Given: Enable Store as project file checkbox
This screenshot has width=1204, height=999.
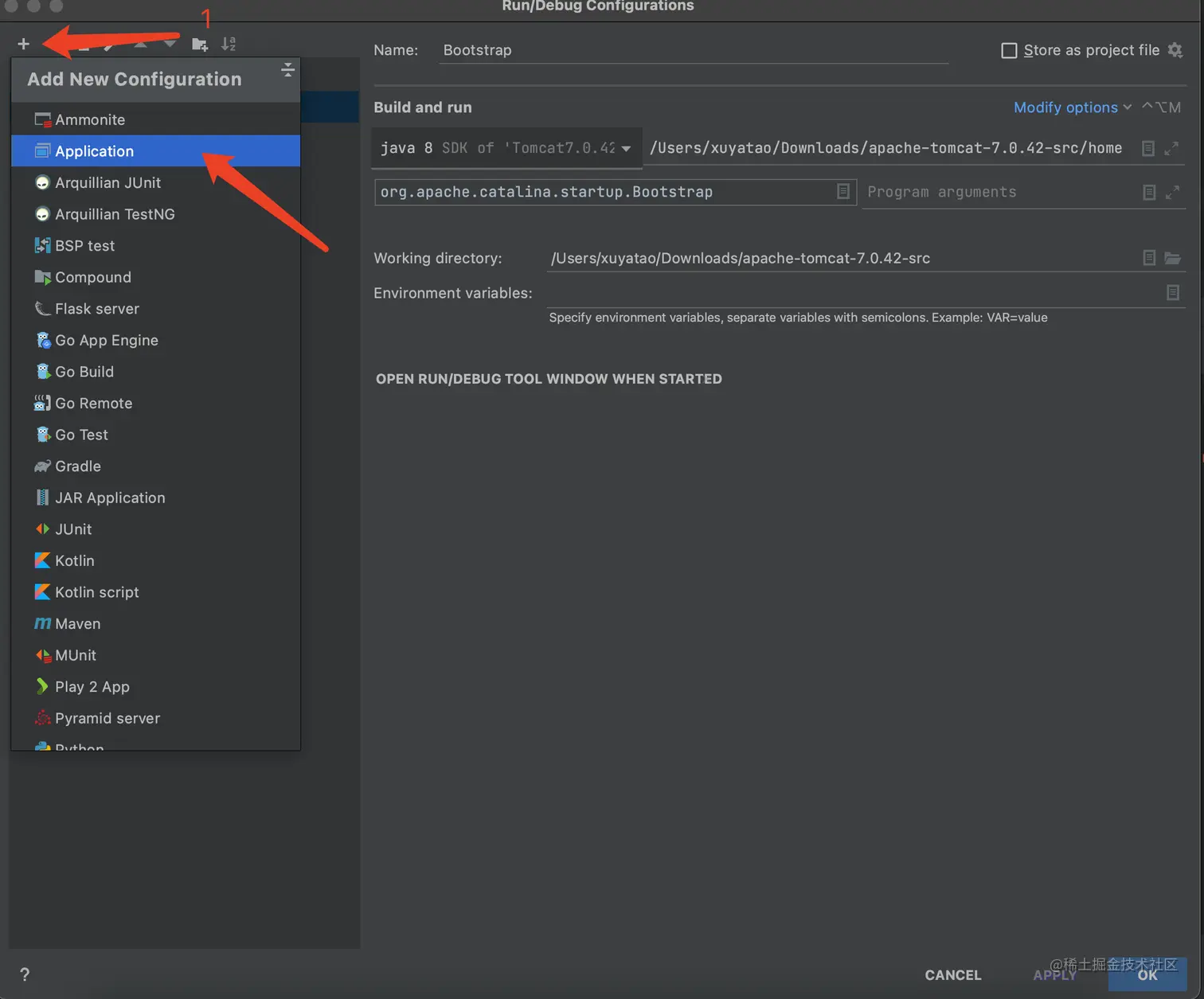Looking at the screenshot, I should pyautogui.click(x=1009, y=50).
